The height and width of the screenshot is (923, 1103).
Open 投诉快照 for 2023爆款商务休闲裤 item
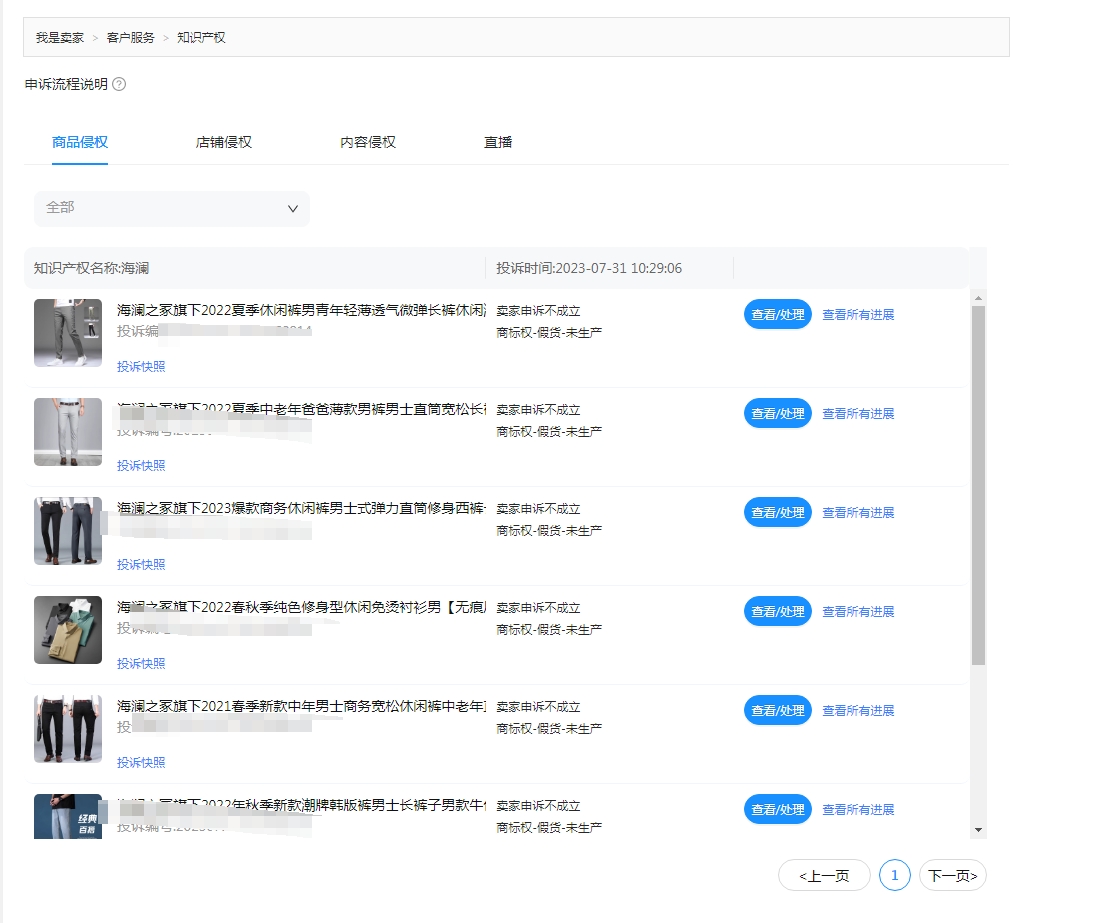(141, 565)
